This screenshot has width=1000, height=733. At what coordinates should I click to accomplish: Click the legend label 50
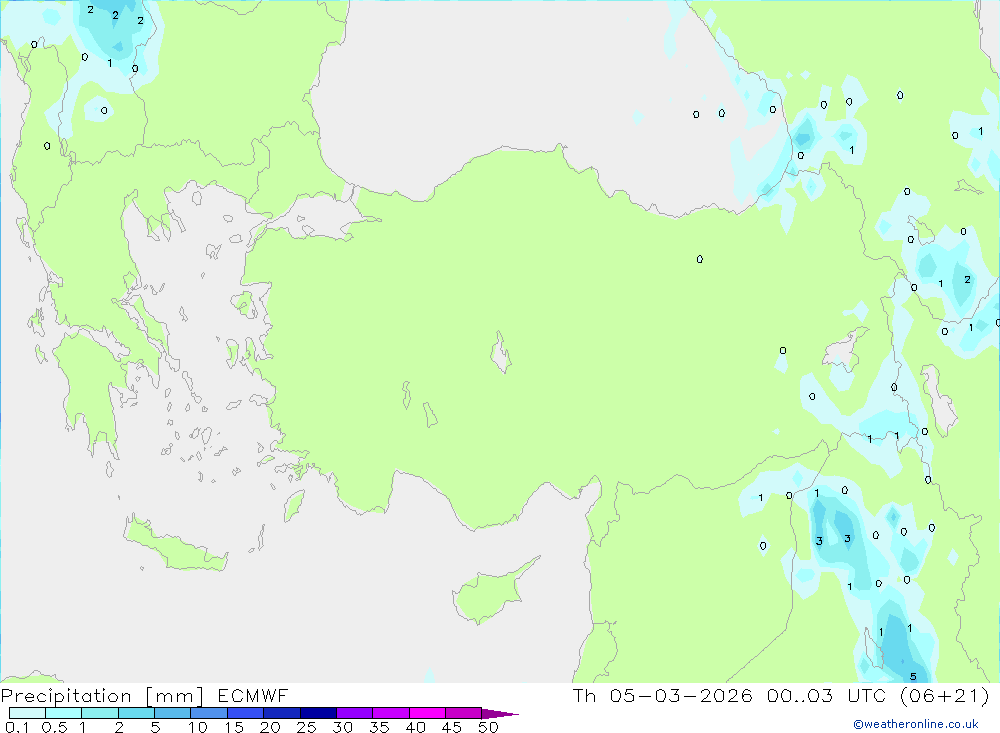pos(489,727)
